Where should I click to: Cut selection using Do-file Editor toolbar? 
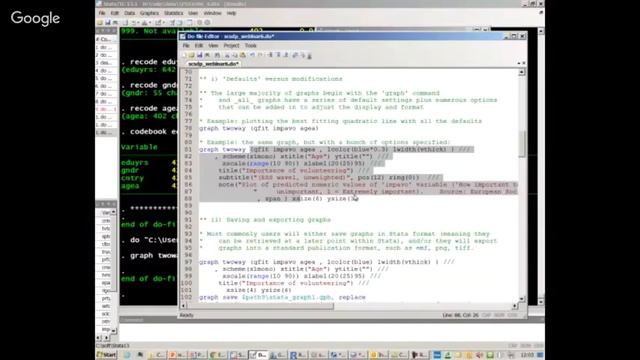pos(227,55)
